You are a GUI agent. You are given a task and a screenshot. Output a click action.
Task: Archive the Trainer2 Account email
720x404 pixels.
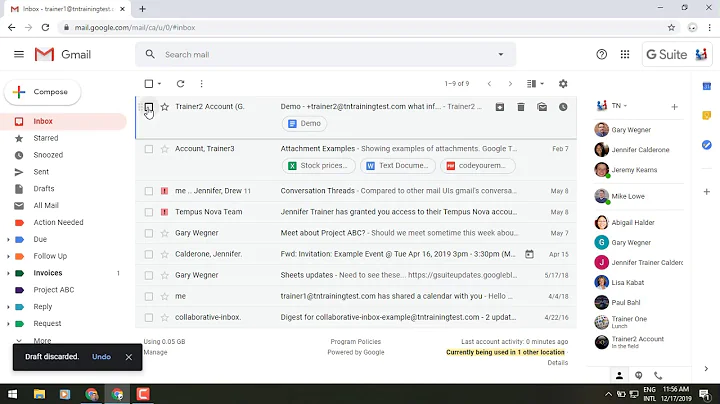point(500,107)
